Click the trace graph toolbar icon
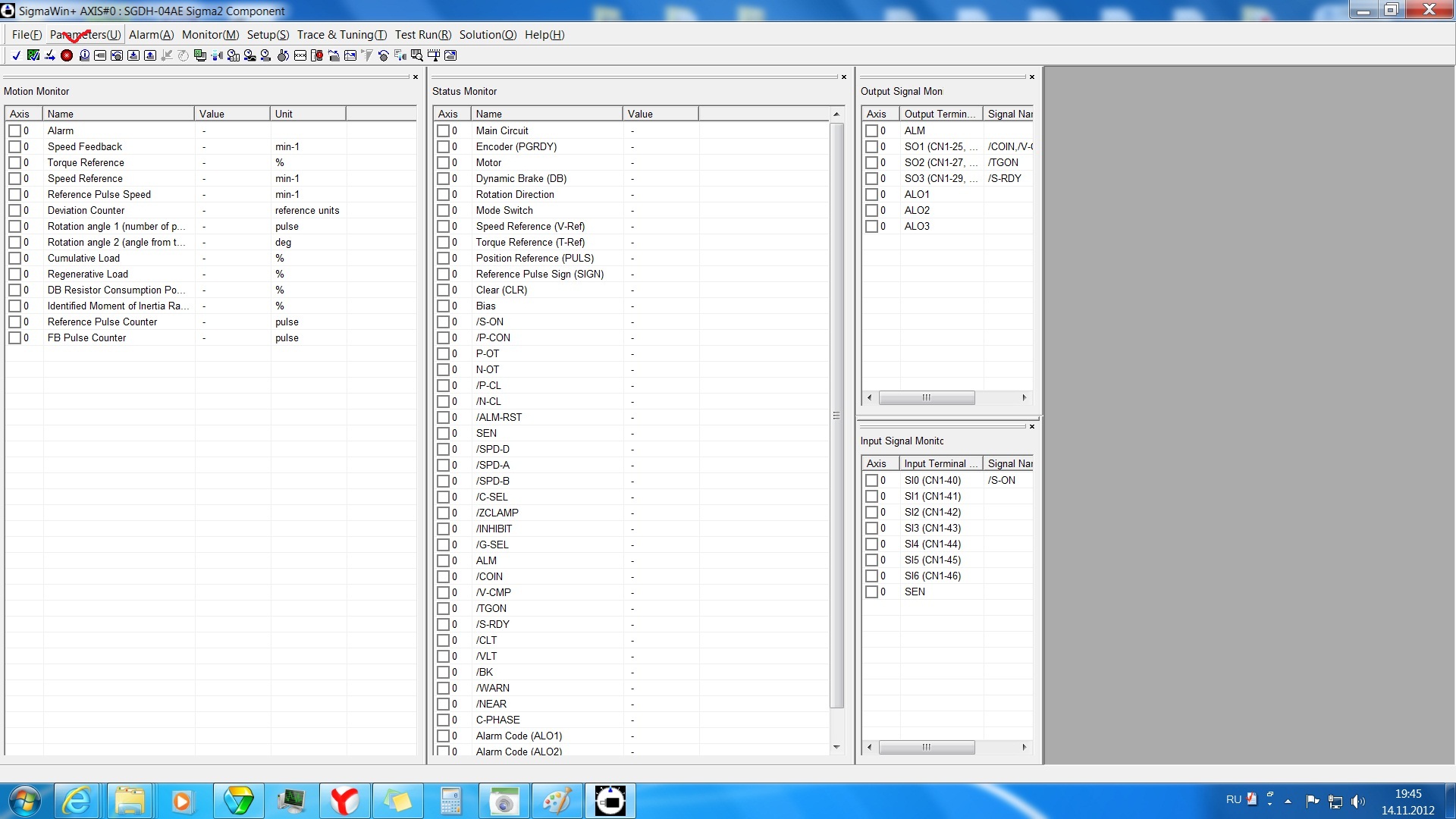The image size is (1456, 819). [x=350, y=55]
